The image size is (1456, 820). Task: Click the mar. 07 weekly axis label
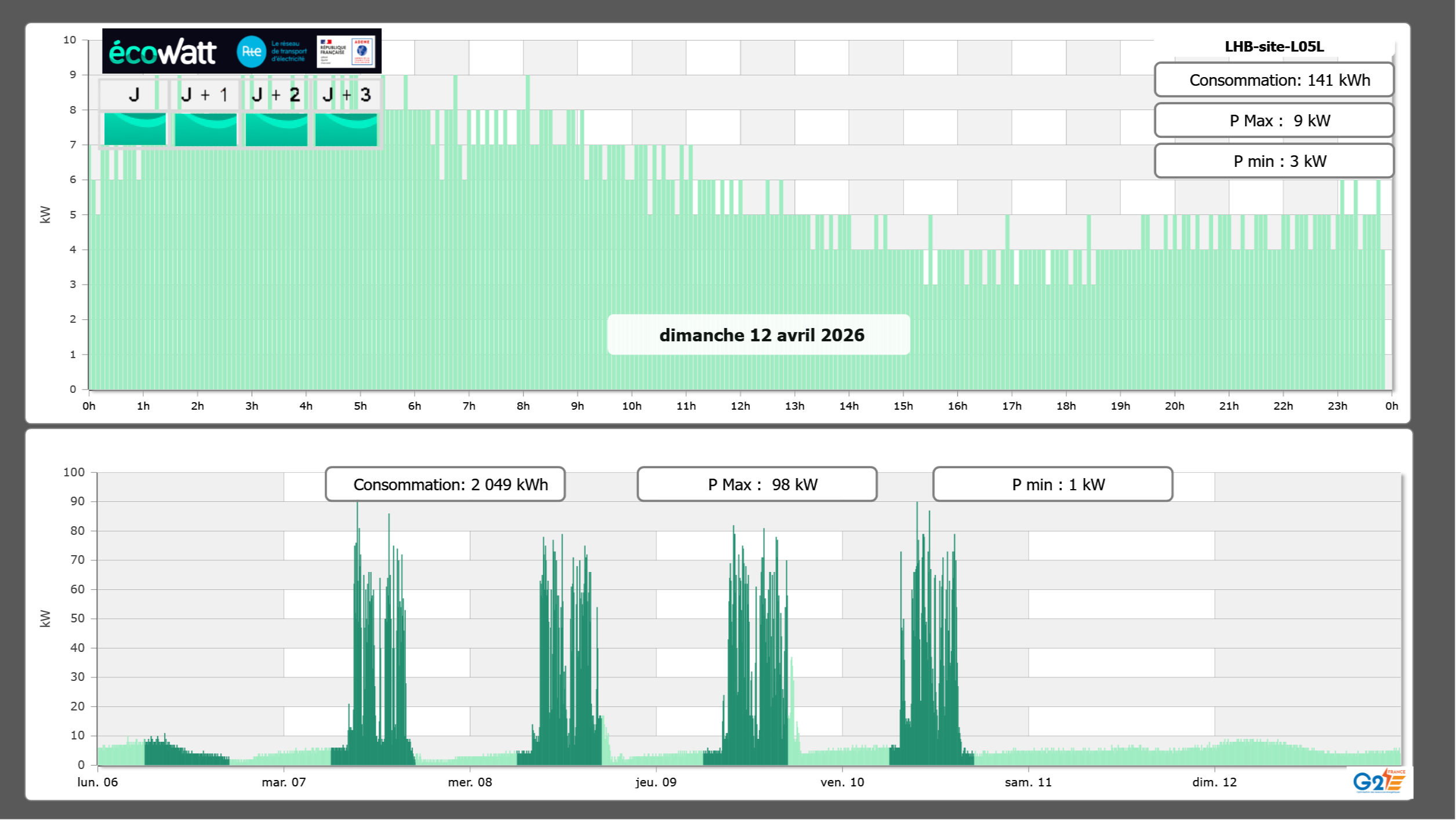click(284, 782)
